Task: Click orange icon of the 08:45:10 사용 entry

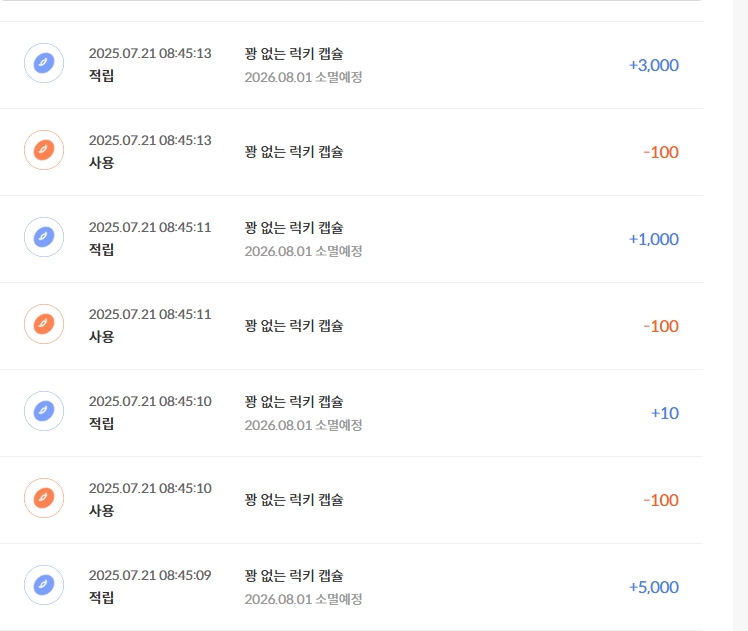Action: (44, 498)
